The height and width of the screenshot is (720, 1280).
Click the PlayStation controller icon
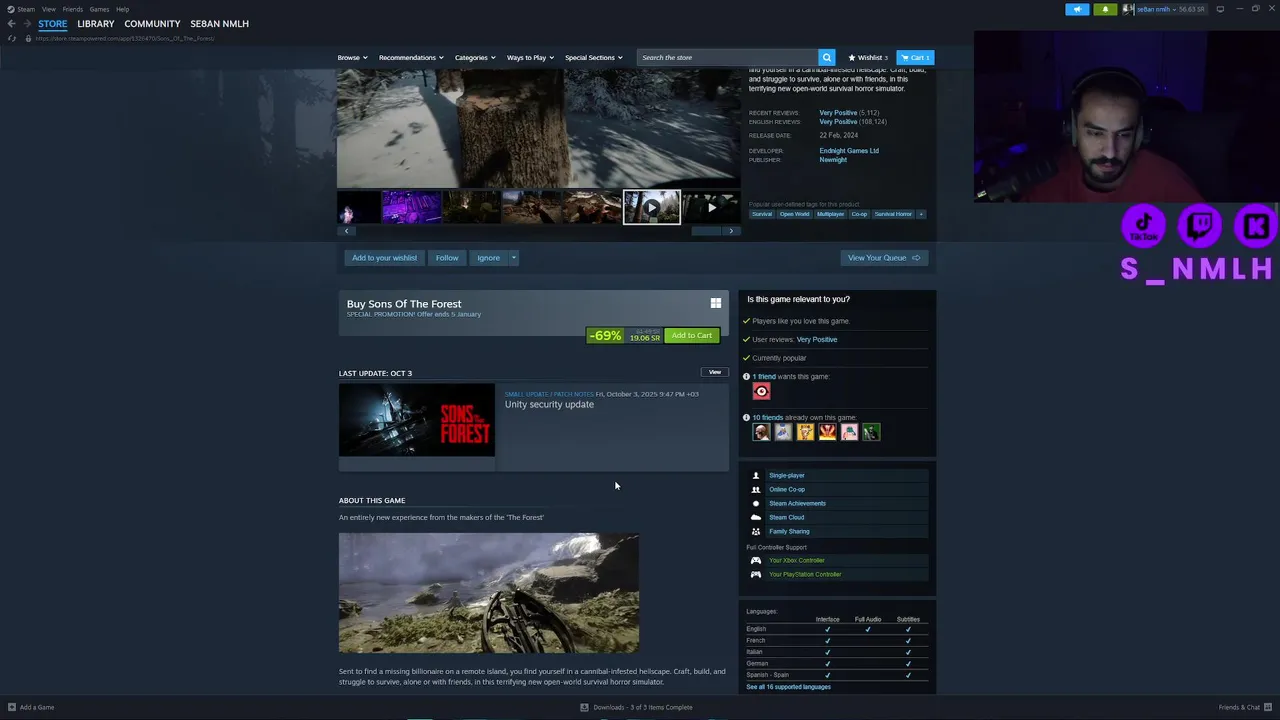[756, 574]
